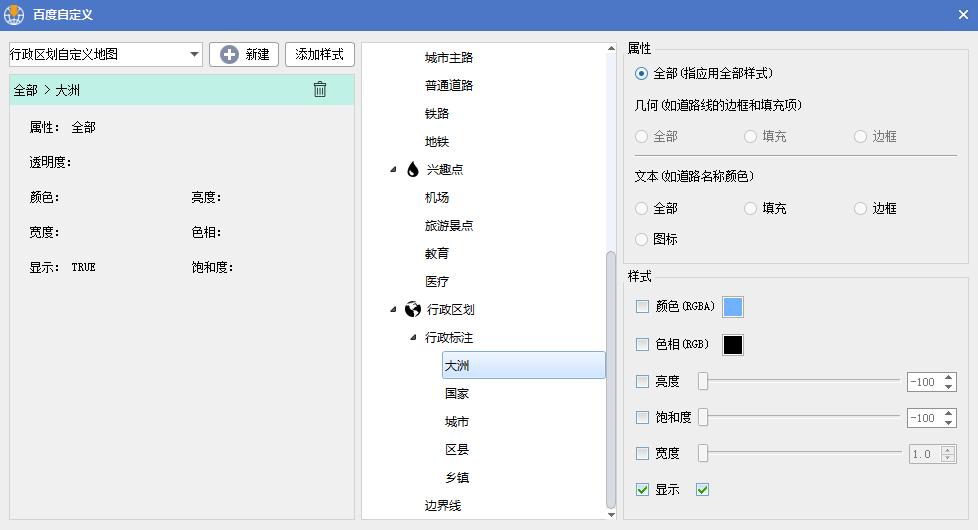This screenshot has width=978, height=530.
Task: Open the black 色相 color swatch
Action: tap(732, 345)
